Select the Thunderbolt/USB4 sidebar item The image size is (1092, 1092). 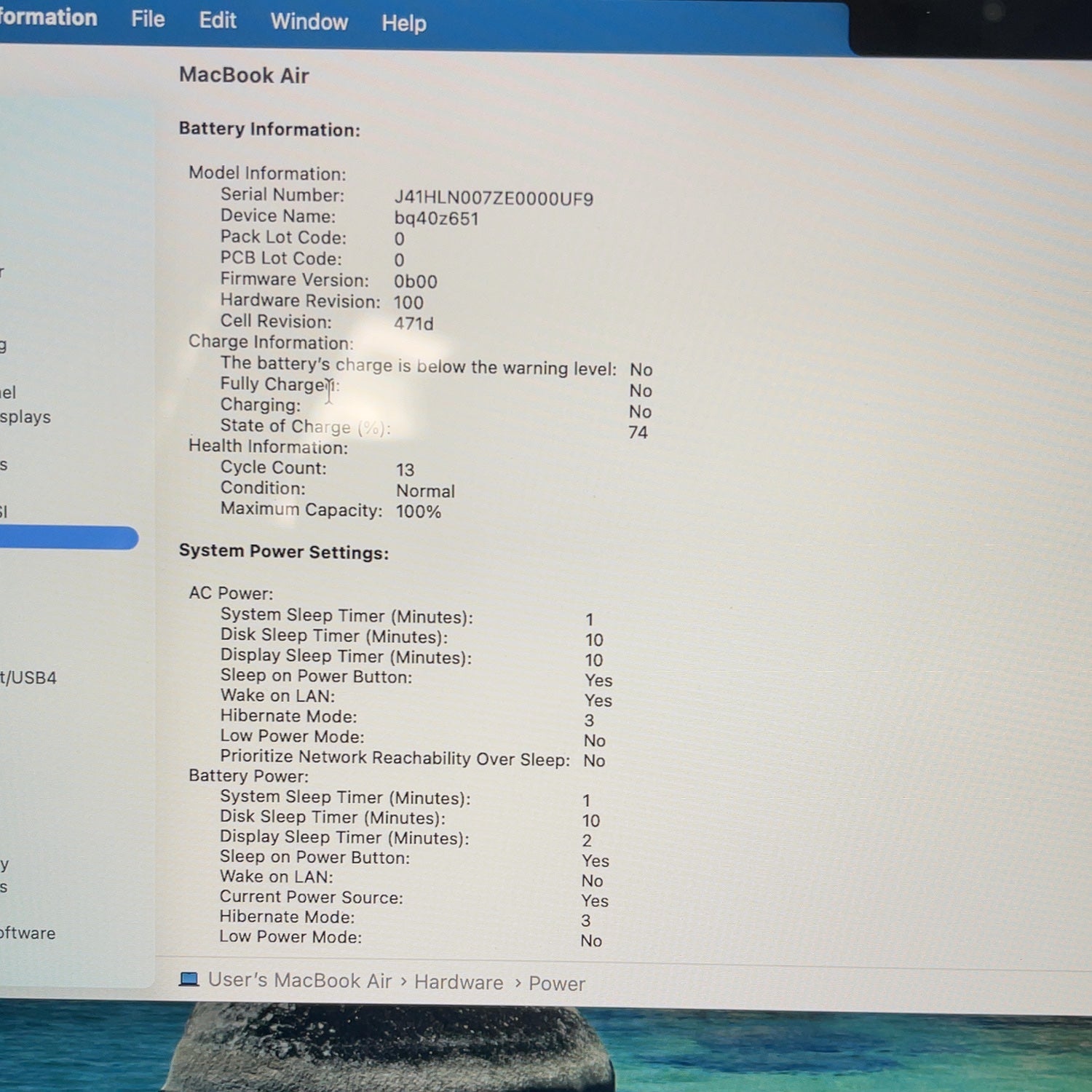[28, 678]
